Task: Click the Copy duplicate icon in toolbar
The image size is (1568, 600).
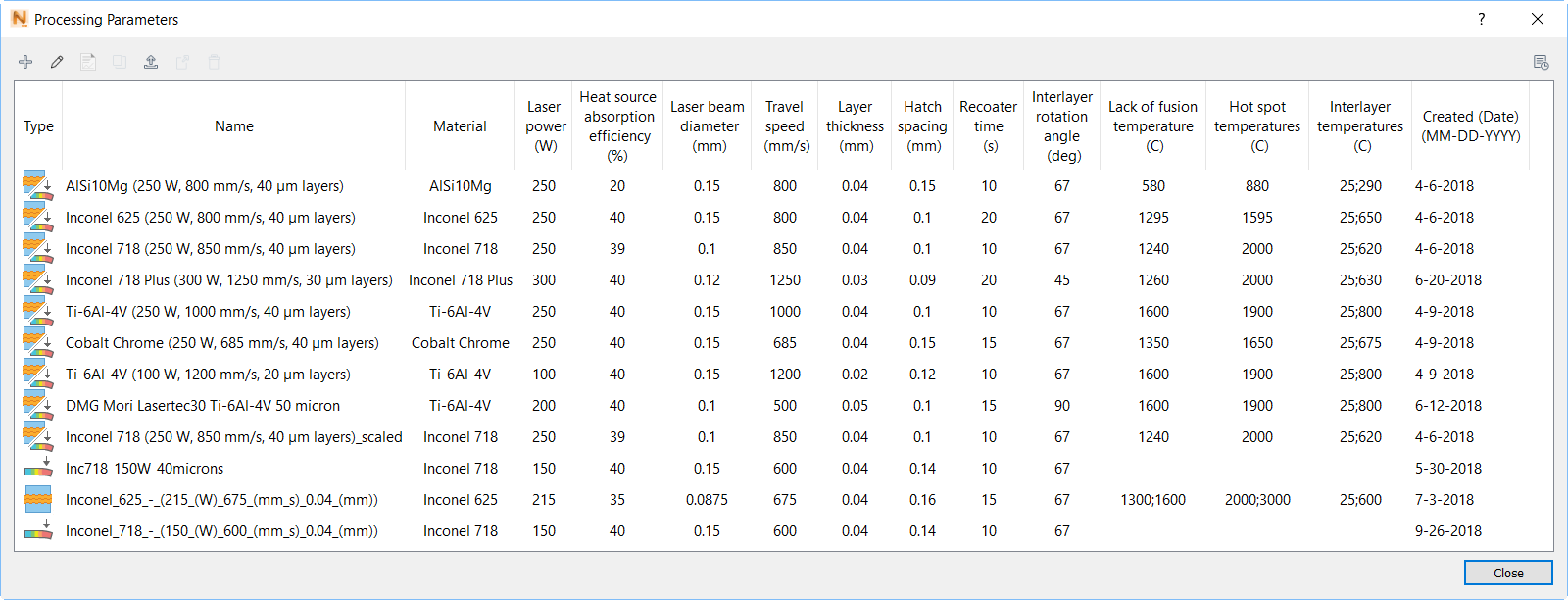Action: point(120,62)
